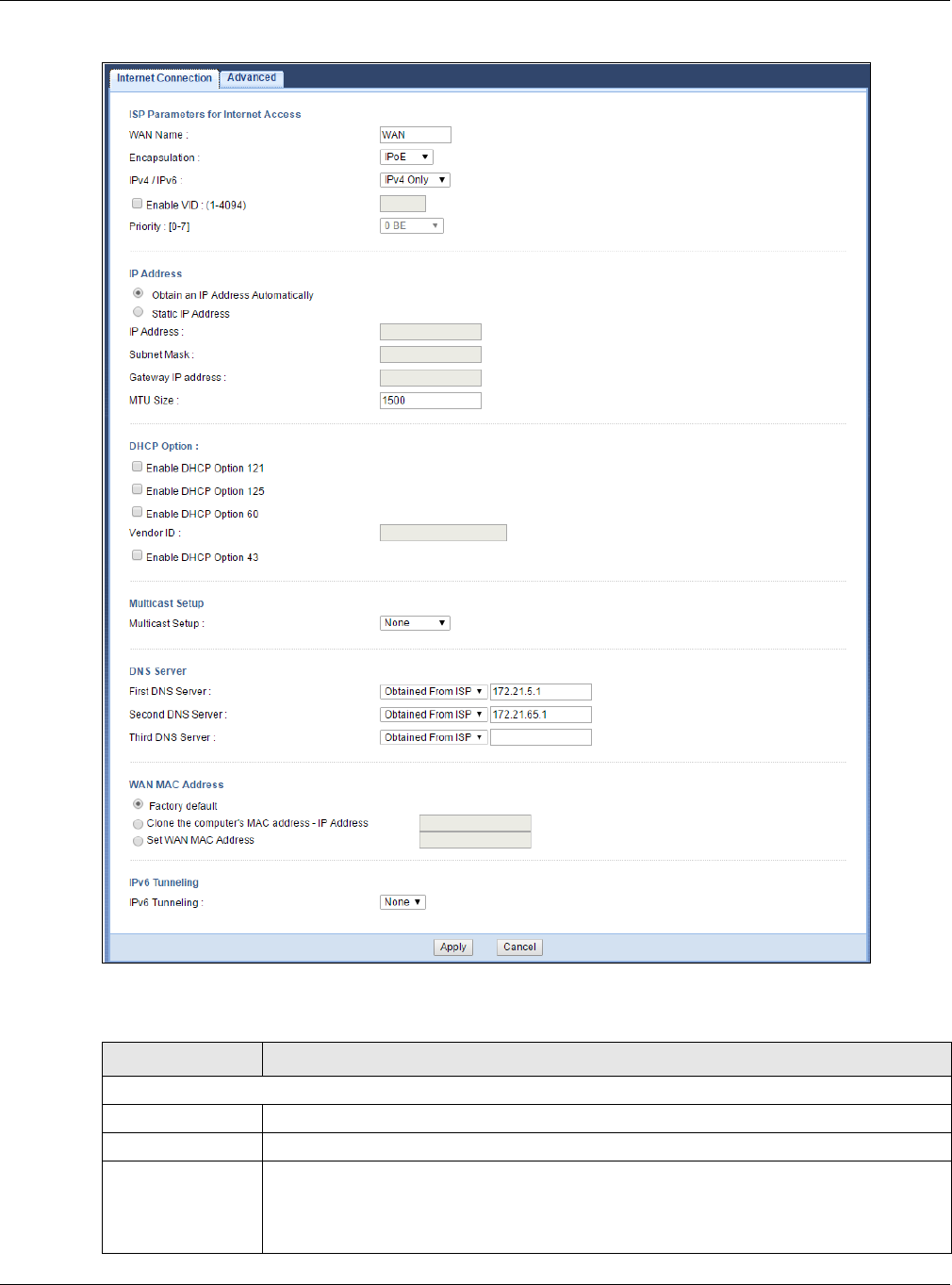Click the Gateway IP address field

[430, 378]
